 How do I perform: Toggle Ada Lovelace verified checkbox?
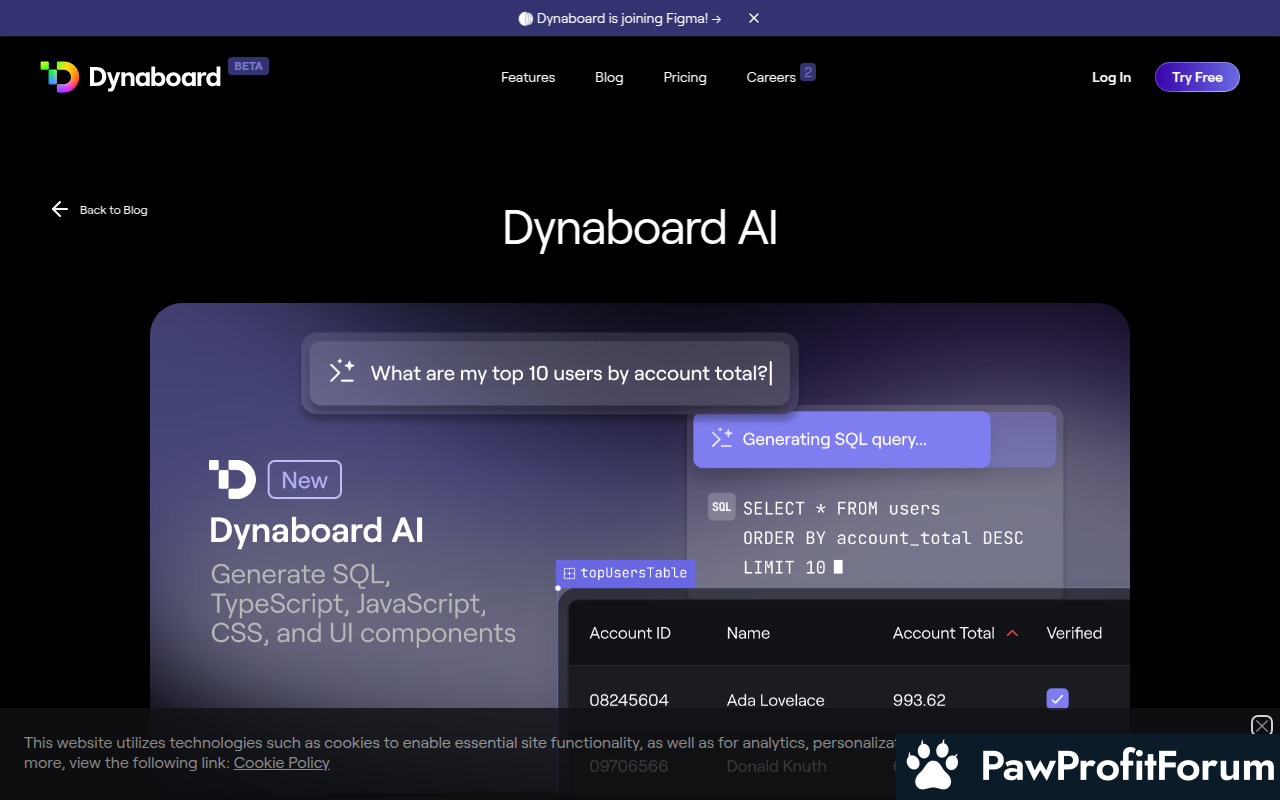[1057, 699]
